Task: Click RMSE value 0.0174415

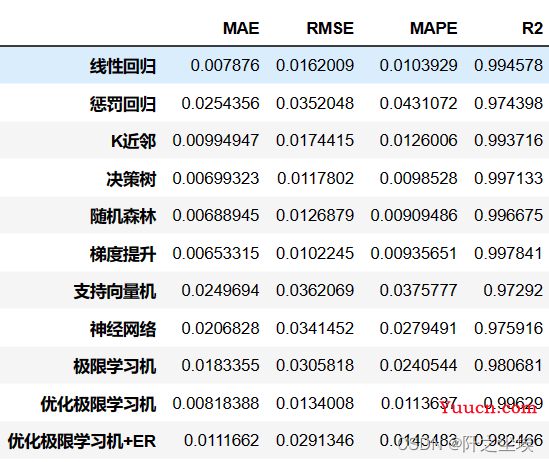Action: (315, 140)
